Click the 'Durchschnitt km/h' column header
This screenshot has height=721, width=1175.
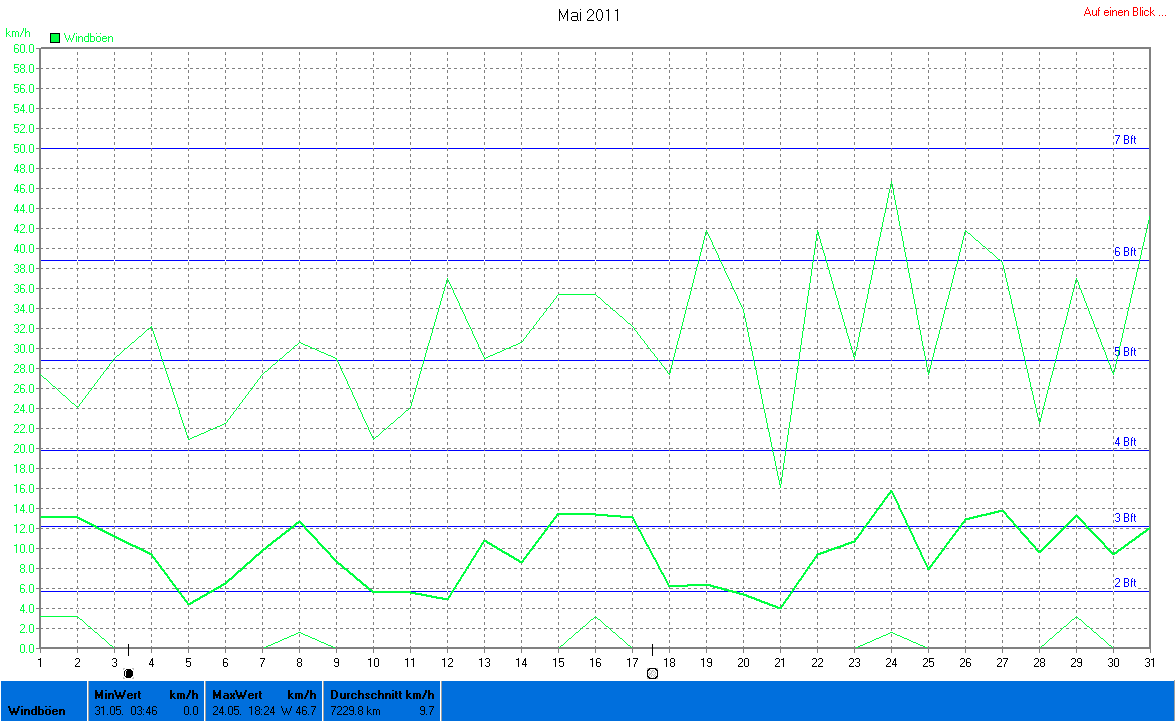tap(382, 695)
